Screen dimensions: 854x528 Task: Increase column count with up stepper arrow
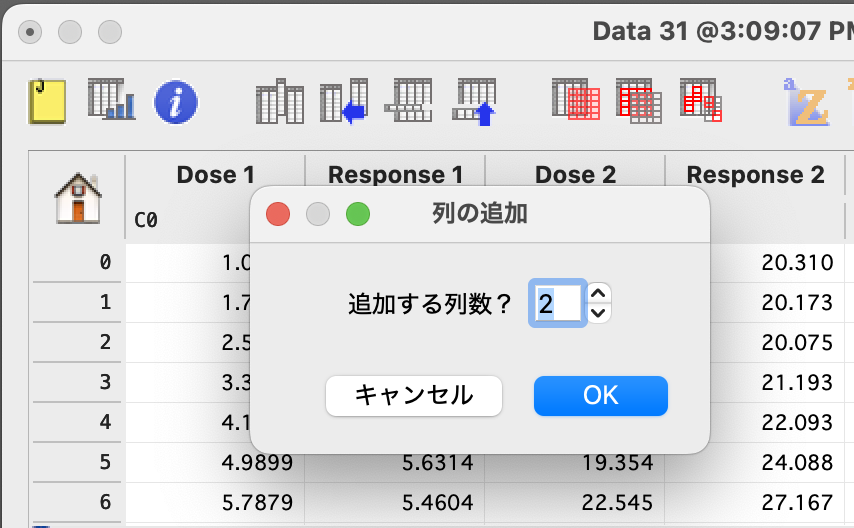[598, 294]
